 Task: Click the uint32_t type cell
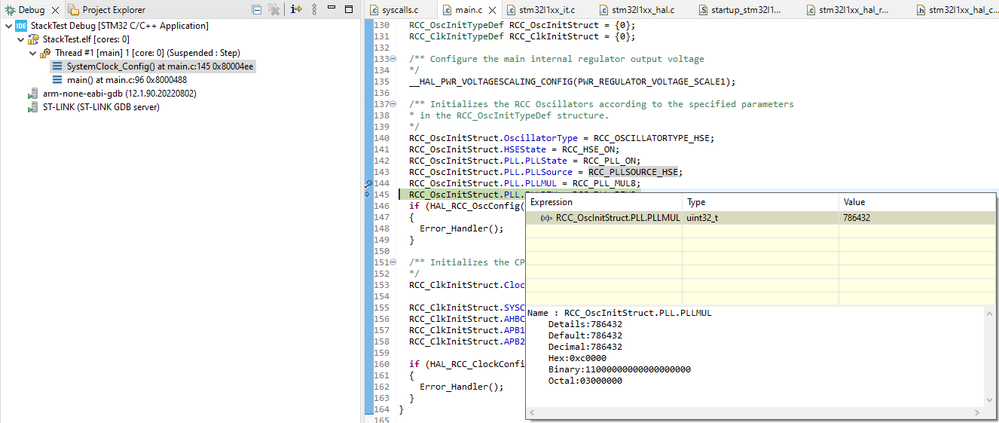coord(760,217)
